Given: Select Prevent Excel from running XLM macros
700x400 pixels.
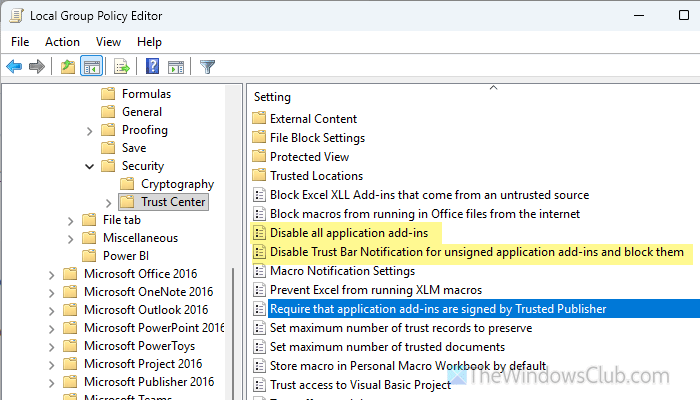Looking at the screenshot, I should click(x=375, y=290).
